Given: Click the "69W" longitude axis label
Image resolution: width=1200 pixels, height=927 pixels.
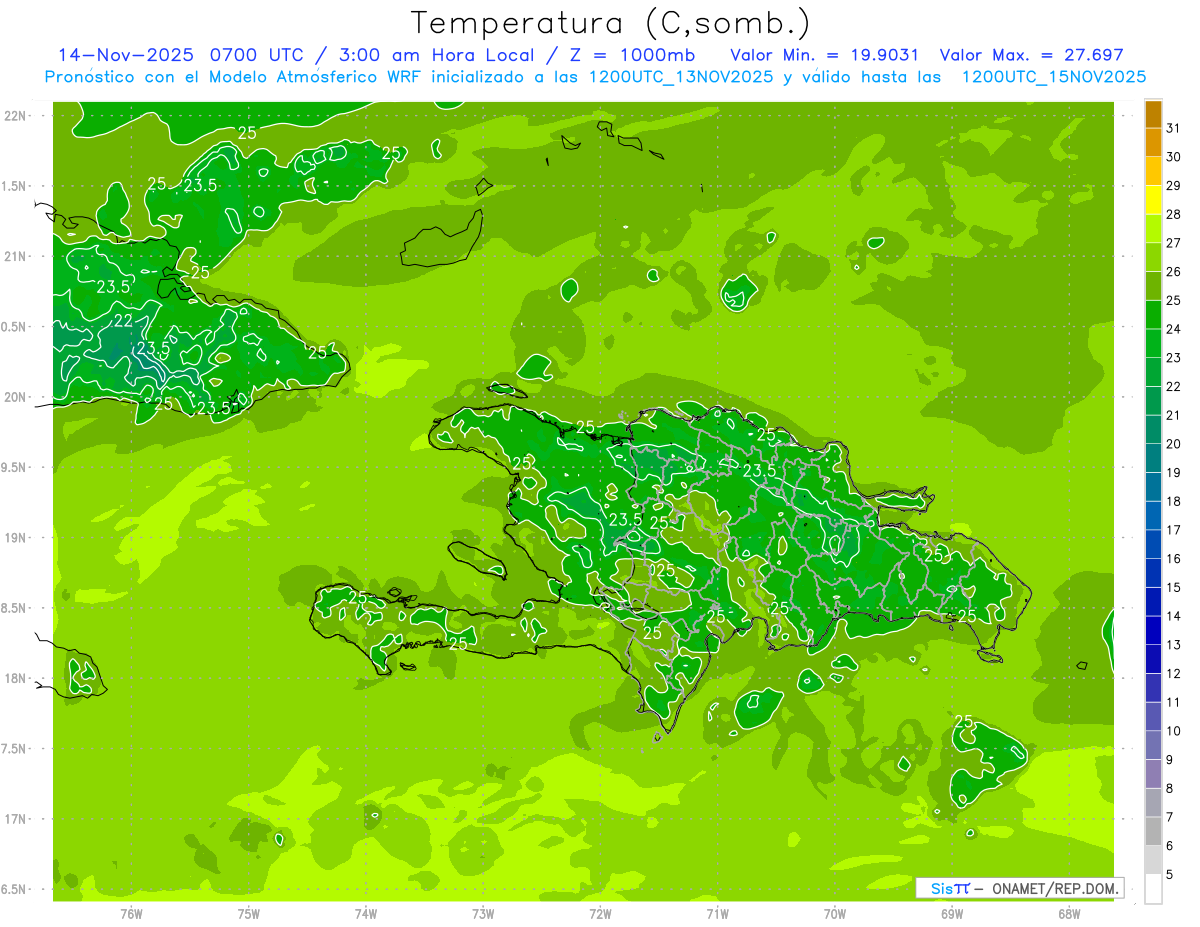Looking at the screenshot, I should pyautogui.click(x=951, y=914).
